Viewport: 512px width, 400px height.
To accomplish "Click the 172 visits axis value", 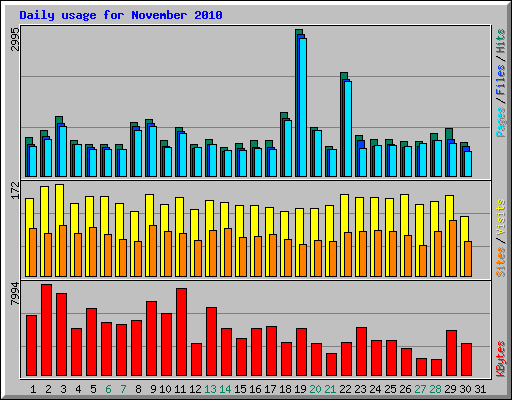I will 15,190.
